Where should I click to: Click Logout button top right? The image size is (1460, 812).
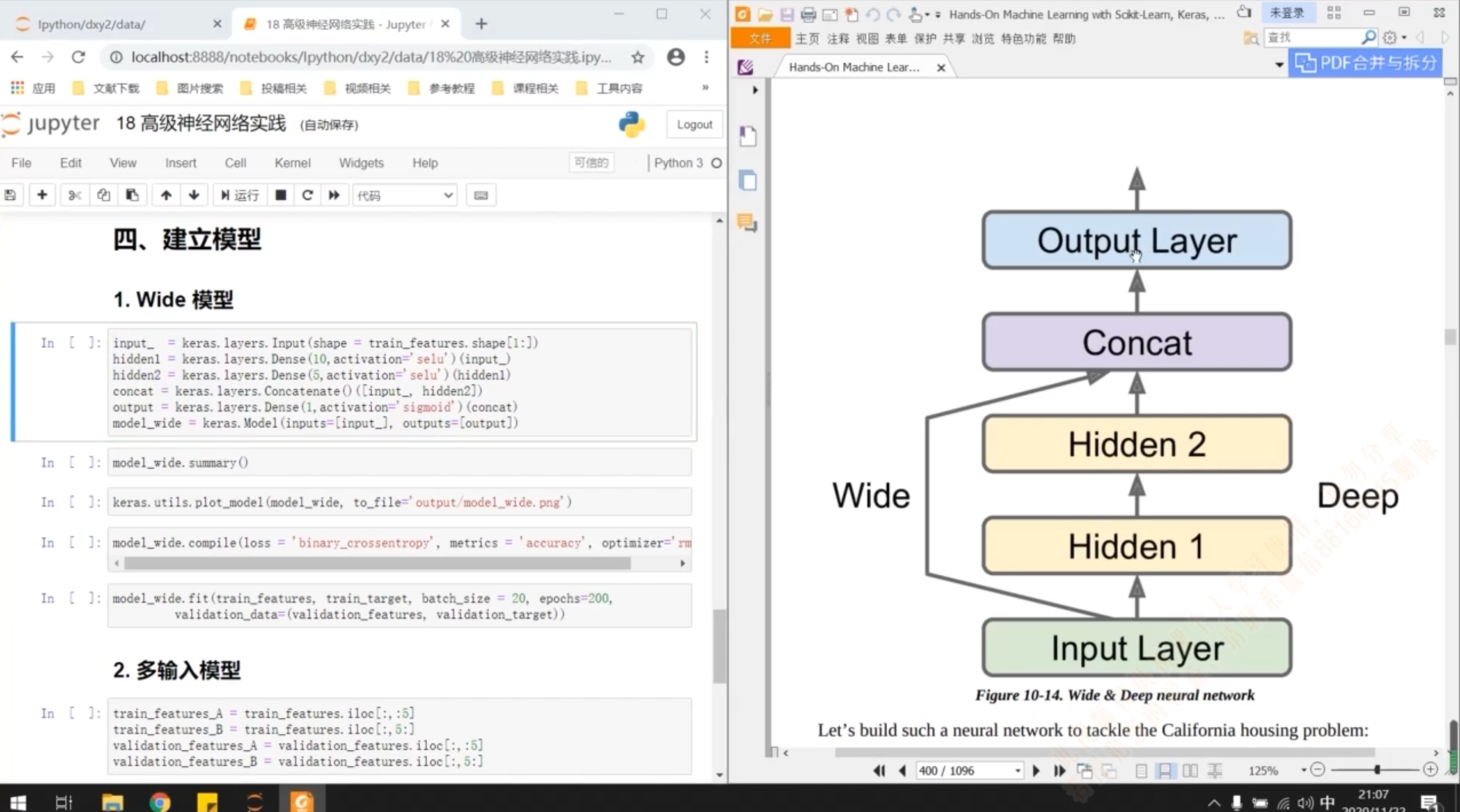tap(692, 124)
